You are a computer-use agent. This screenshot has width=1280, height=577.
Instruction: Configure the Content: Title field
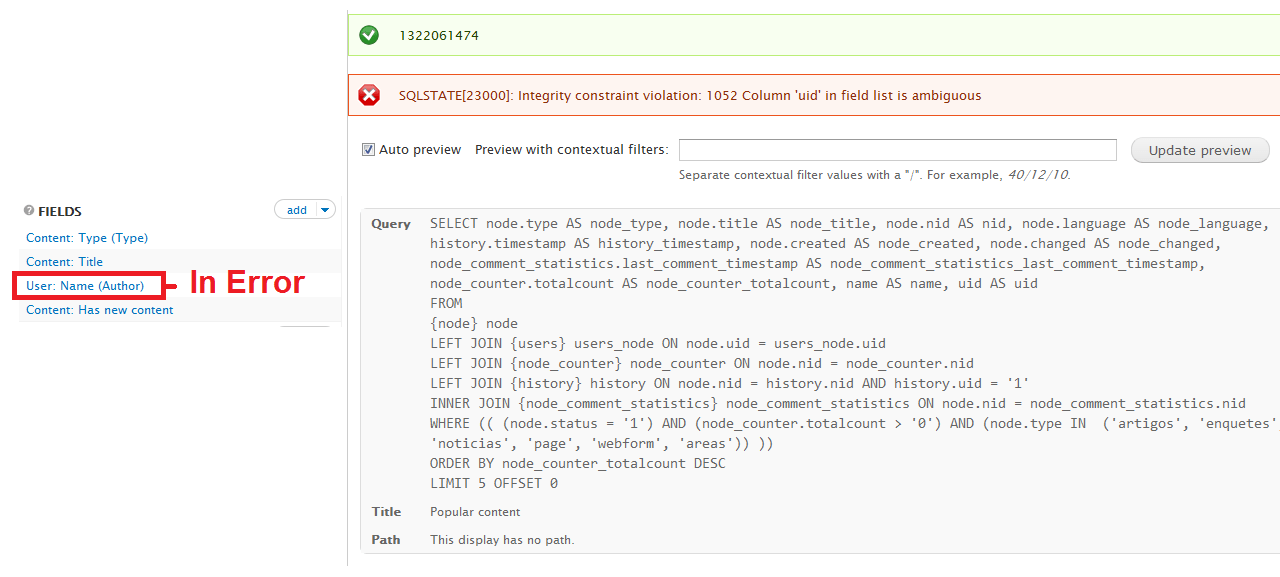coord(64,261)
